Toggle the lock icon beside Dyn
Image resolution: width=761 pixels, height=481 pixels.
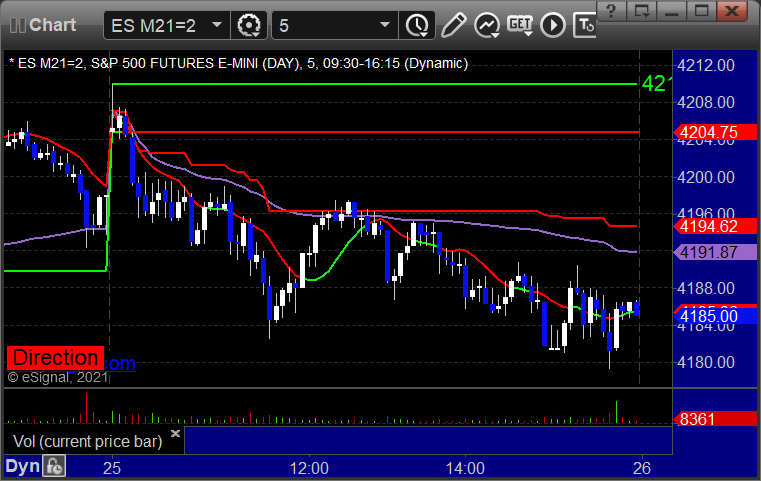tap(54, 466)
